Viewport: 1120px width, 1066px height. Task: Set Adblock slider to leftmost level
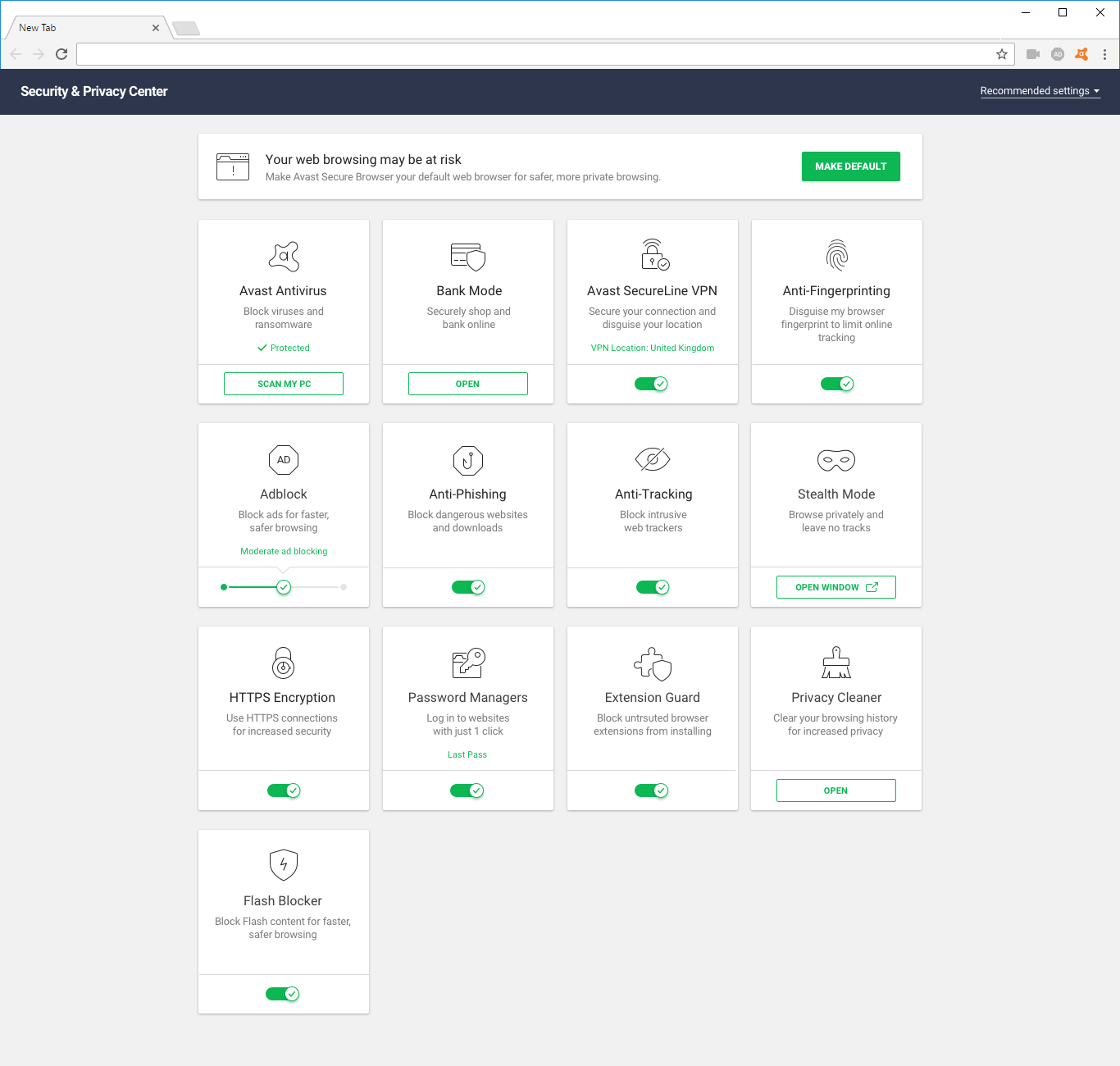pyautogui.click(x=224, y=587)
